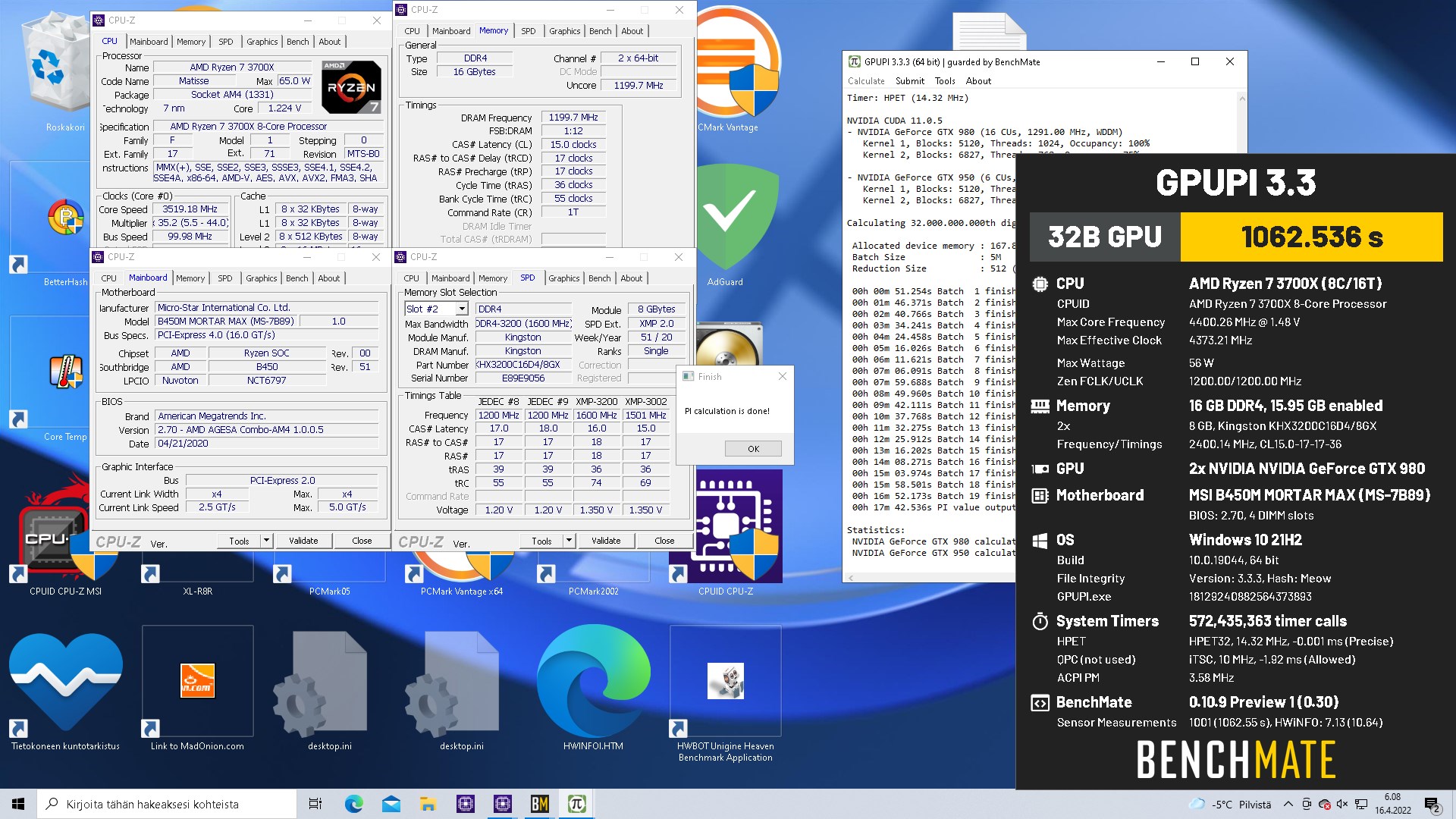Launch CPUID CPU-Z MSI desktop shortcut
Viewport: 1456px width, 819px height.
coord(65,538)
